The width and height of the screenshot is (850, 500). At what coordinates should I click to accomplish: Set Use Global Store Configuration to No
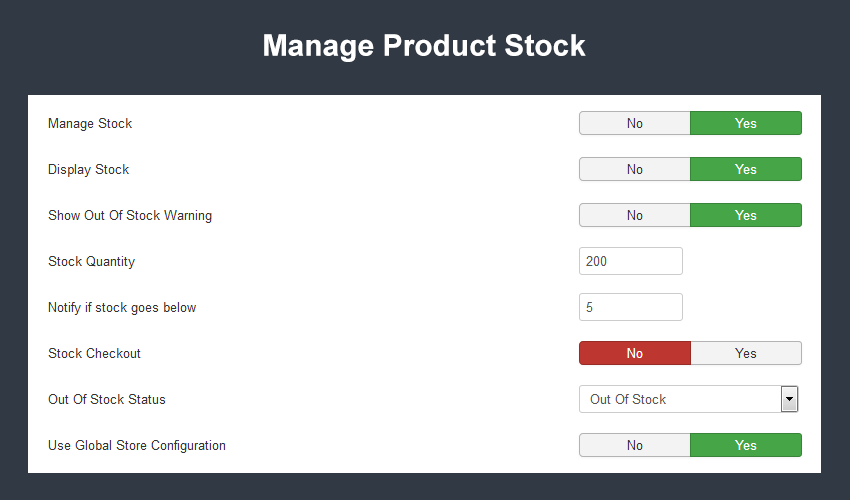(635, 445)
